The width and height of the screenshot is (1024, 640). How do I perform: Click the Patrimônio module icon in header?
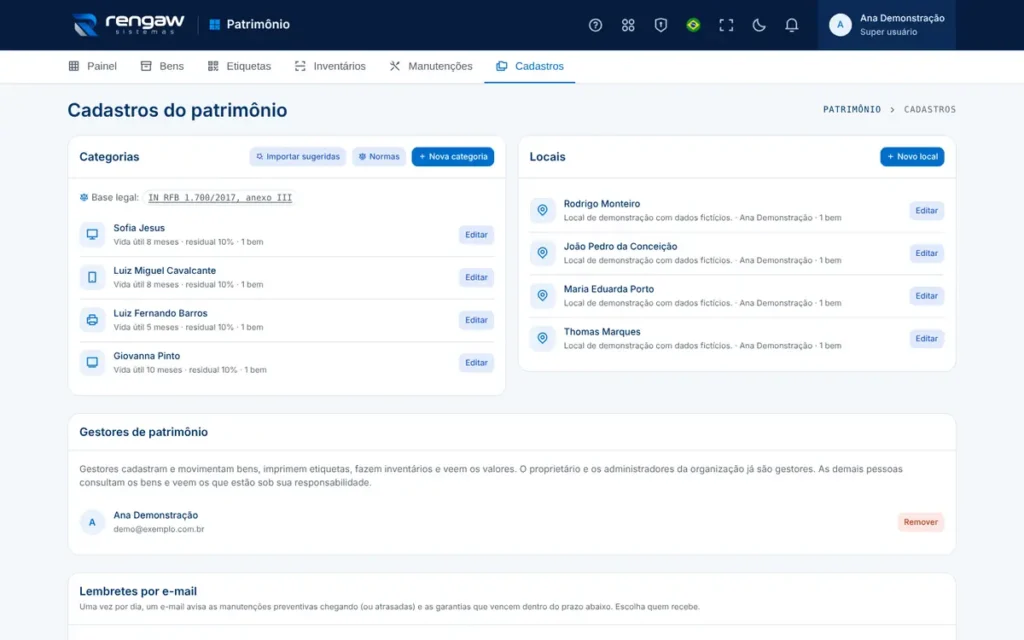tap(214, 24)
